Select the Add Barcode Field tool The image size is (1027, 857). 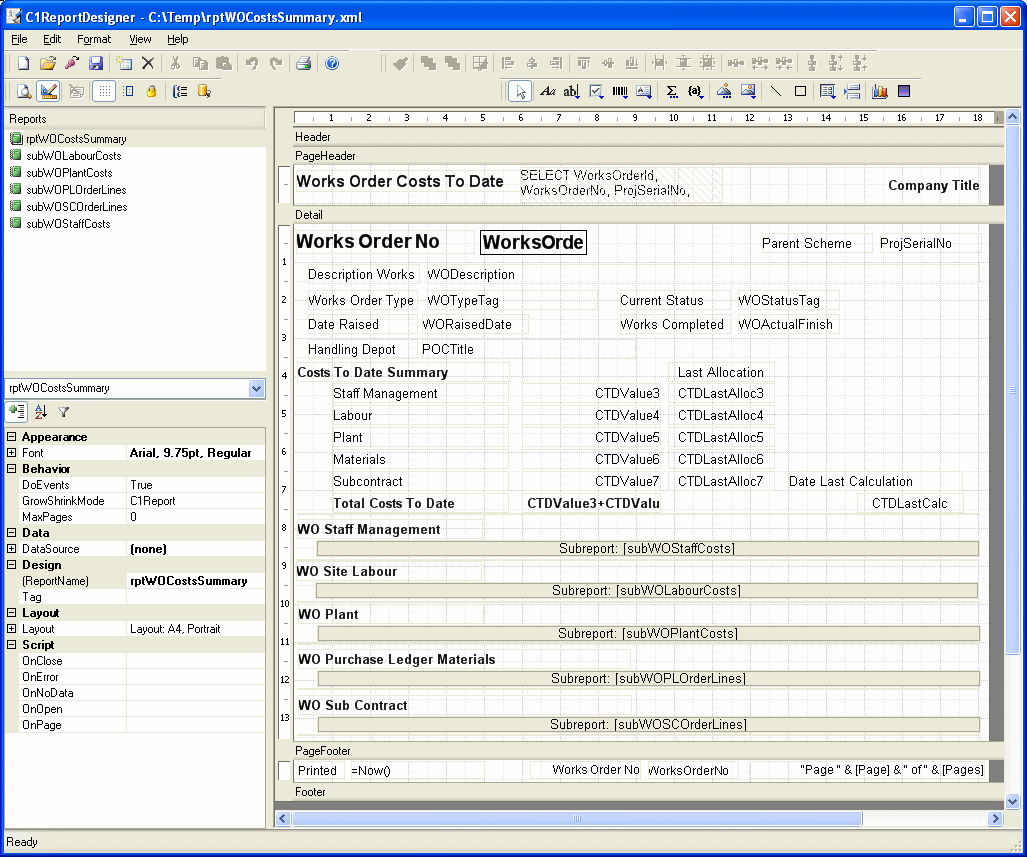(620, 91)
